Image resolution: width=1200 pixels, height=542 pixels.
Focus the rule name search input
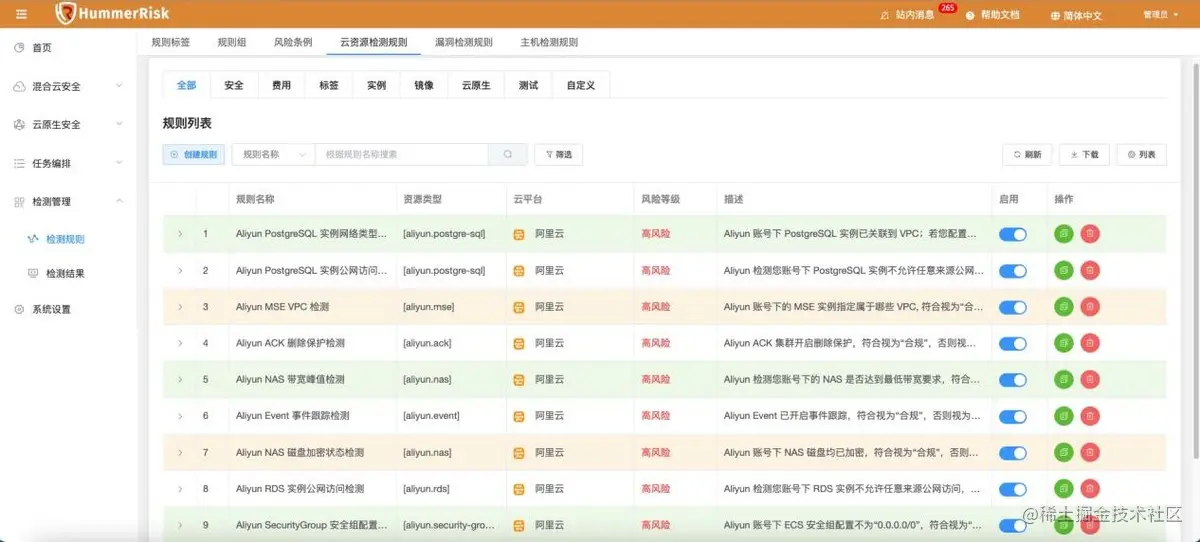point(402,154)
